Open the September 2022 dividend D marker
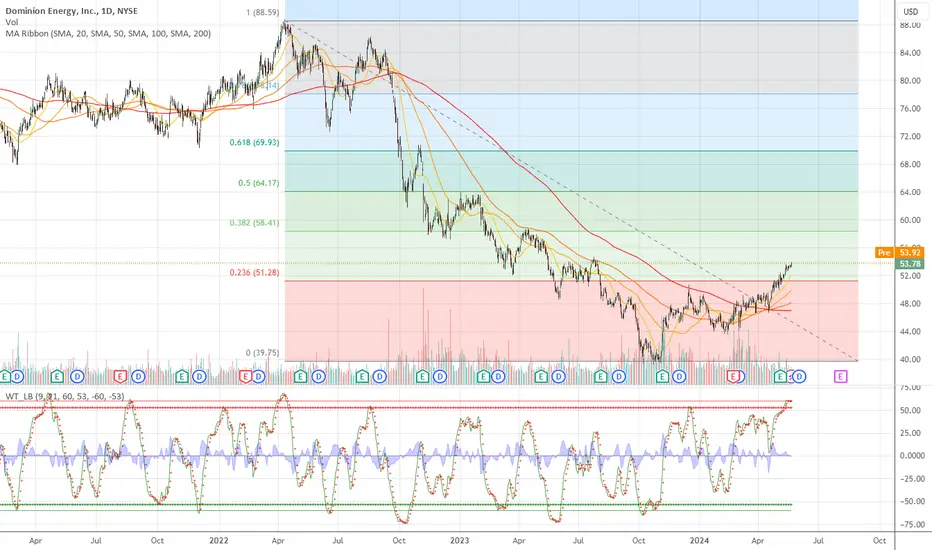 click(x=379, y=376)
